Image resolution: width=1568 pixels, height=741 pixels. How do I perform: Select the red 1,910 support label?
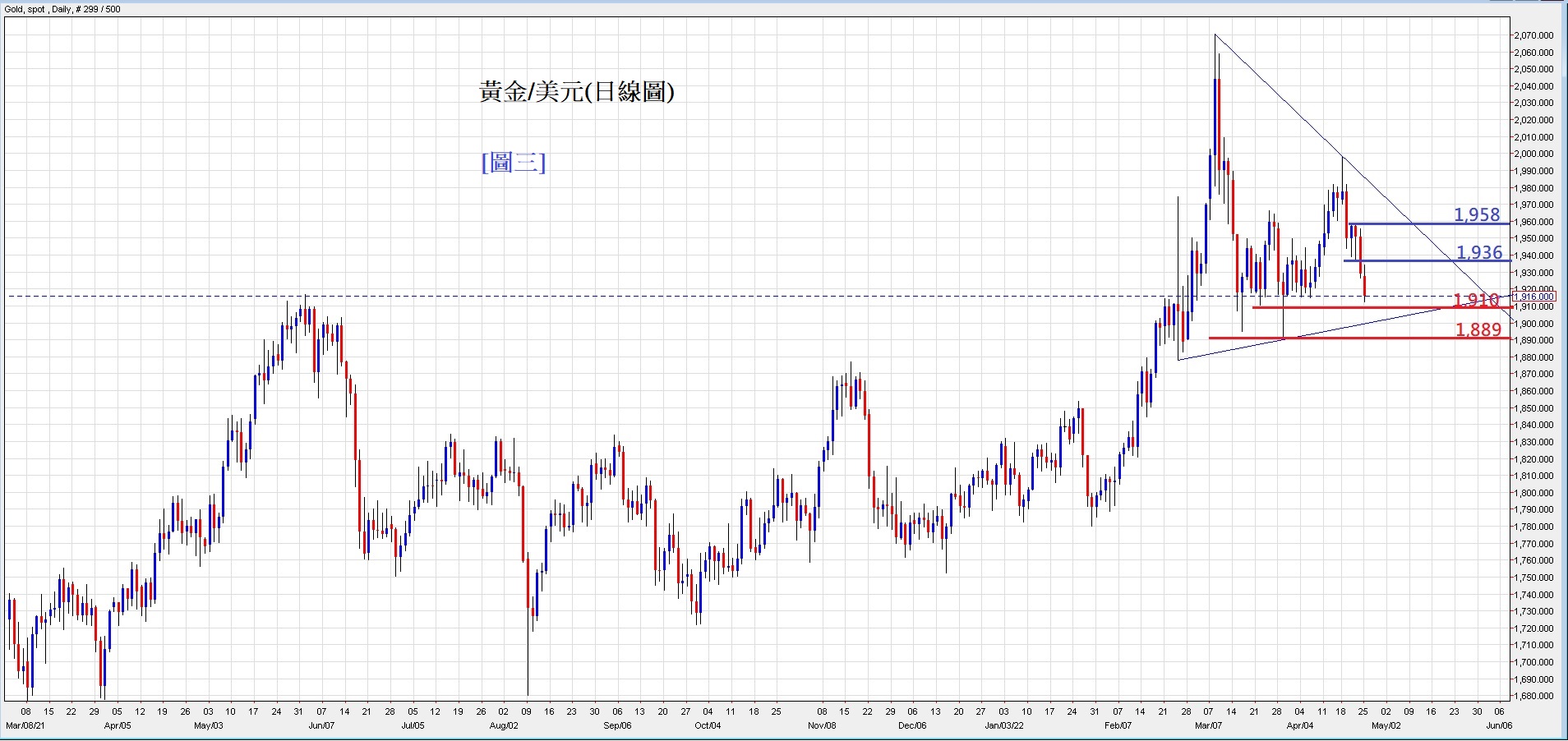click(1476, 301)
